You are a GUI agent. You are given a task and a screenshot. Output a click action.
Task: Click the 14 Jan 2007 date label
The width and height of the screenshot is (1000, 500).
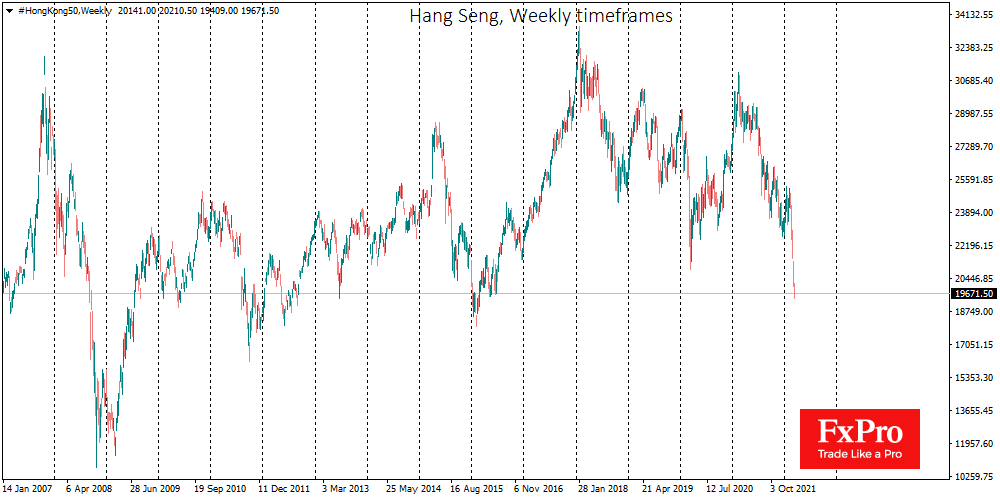28,491
